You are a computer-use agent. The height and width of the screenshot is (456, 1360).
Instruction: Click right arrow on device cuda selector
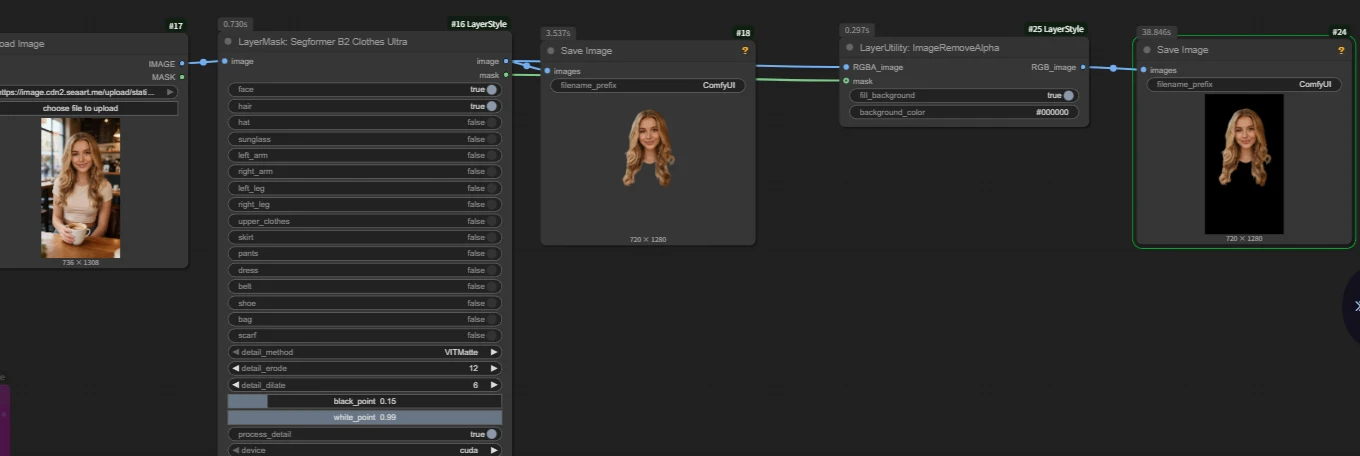tap(494, 450)
